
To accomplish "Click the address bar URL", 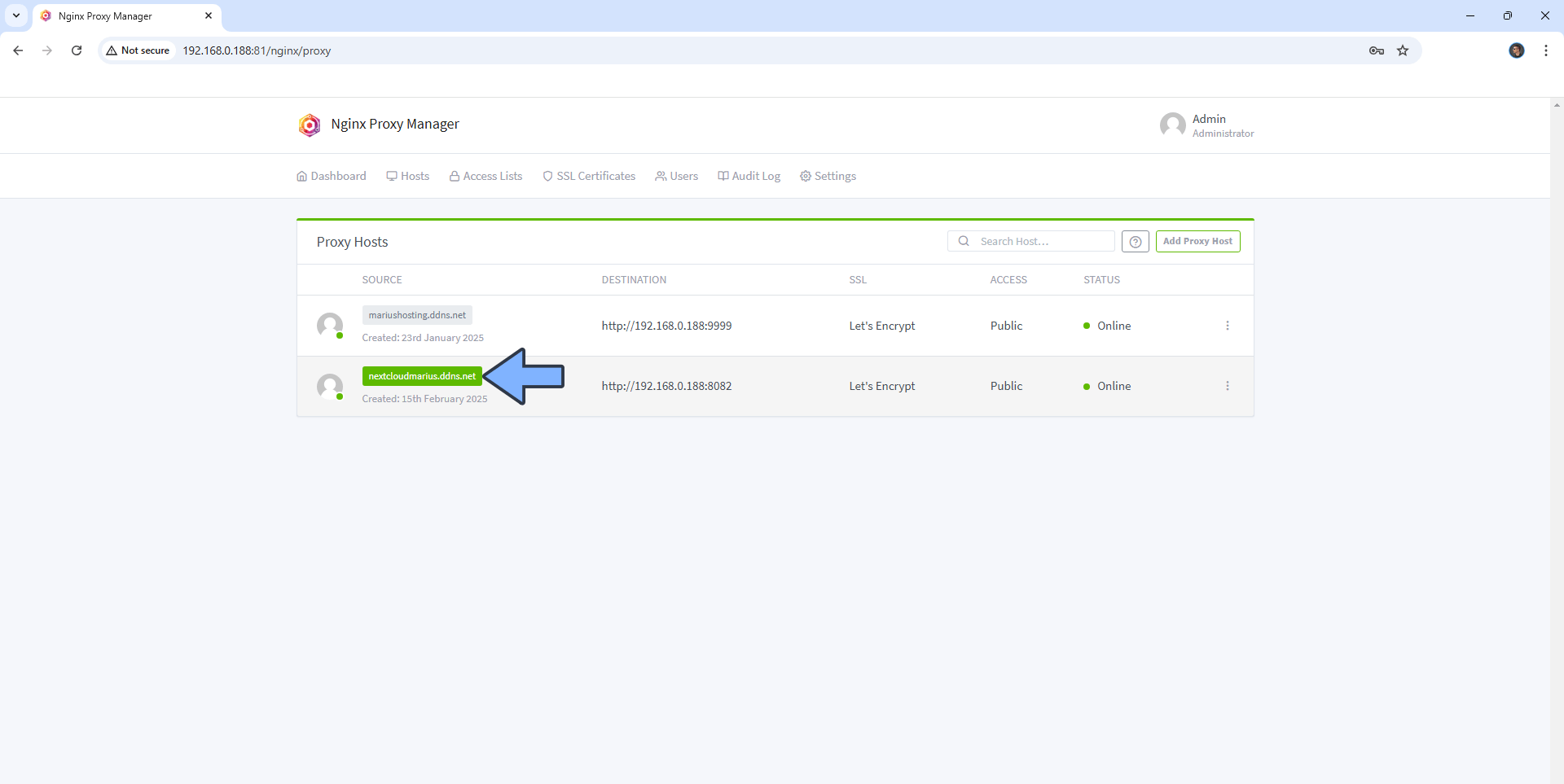I will pyautogui.click(x=257, y=50).
